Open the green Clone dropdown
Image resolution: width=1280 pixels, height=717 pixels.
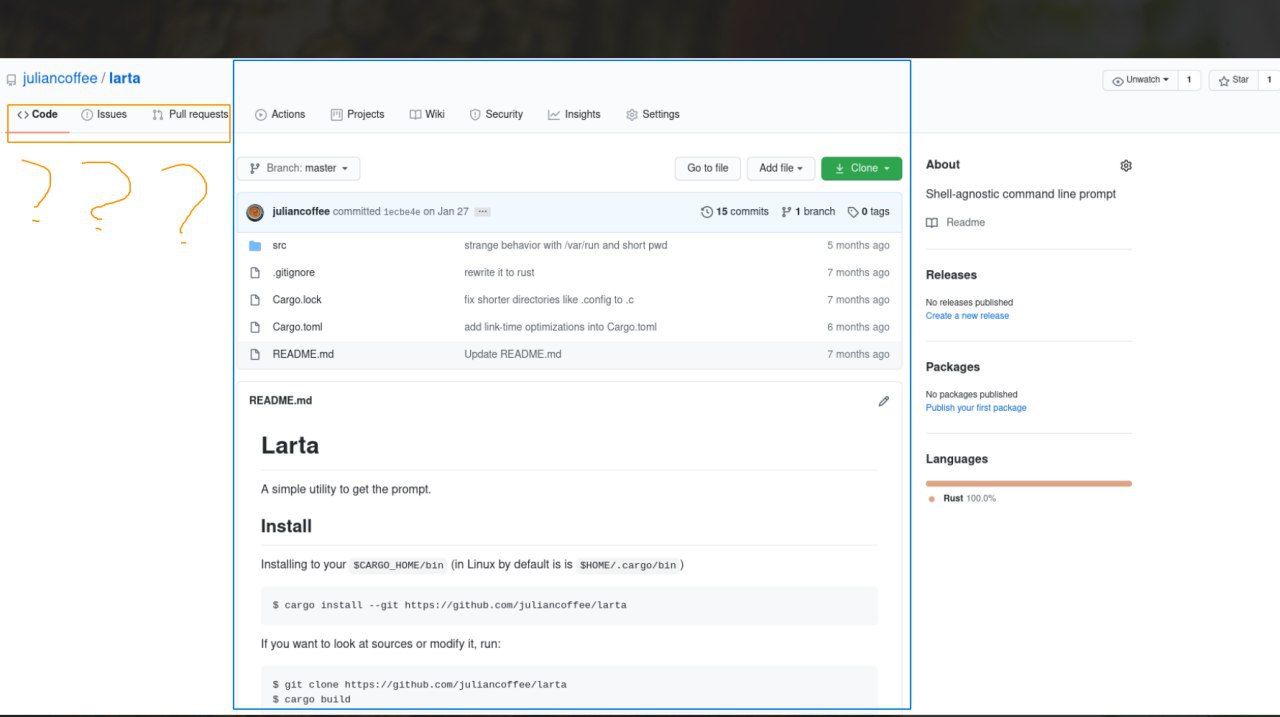pyautogui.click(x=861, y=168)
